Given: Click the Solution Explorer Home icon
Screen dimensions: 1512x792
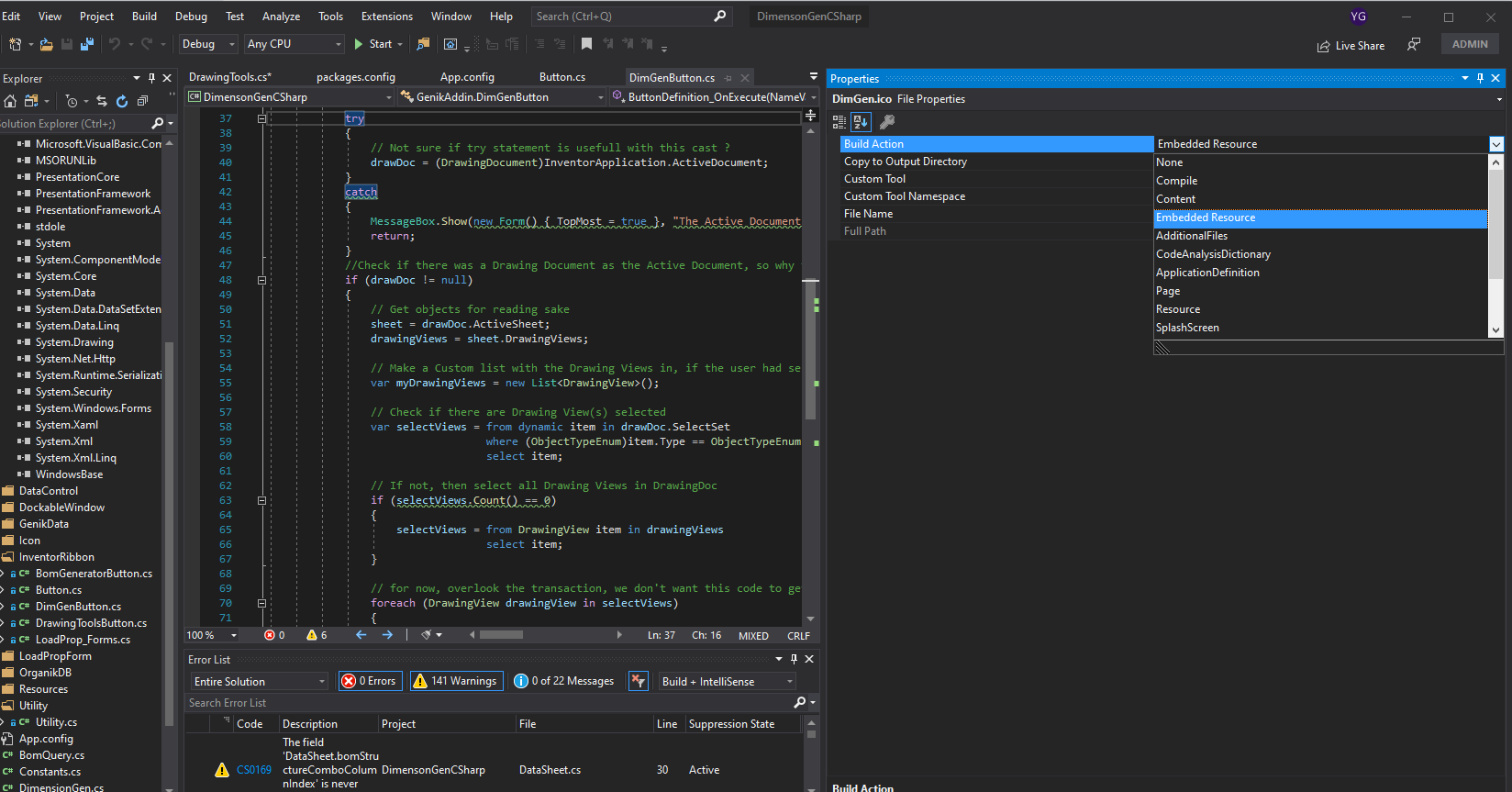Looking at the screenshot, I should tap(10, 101).
